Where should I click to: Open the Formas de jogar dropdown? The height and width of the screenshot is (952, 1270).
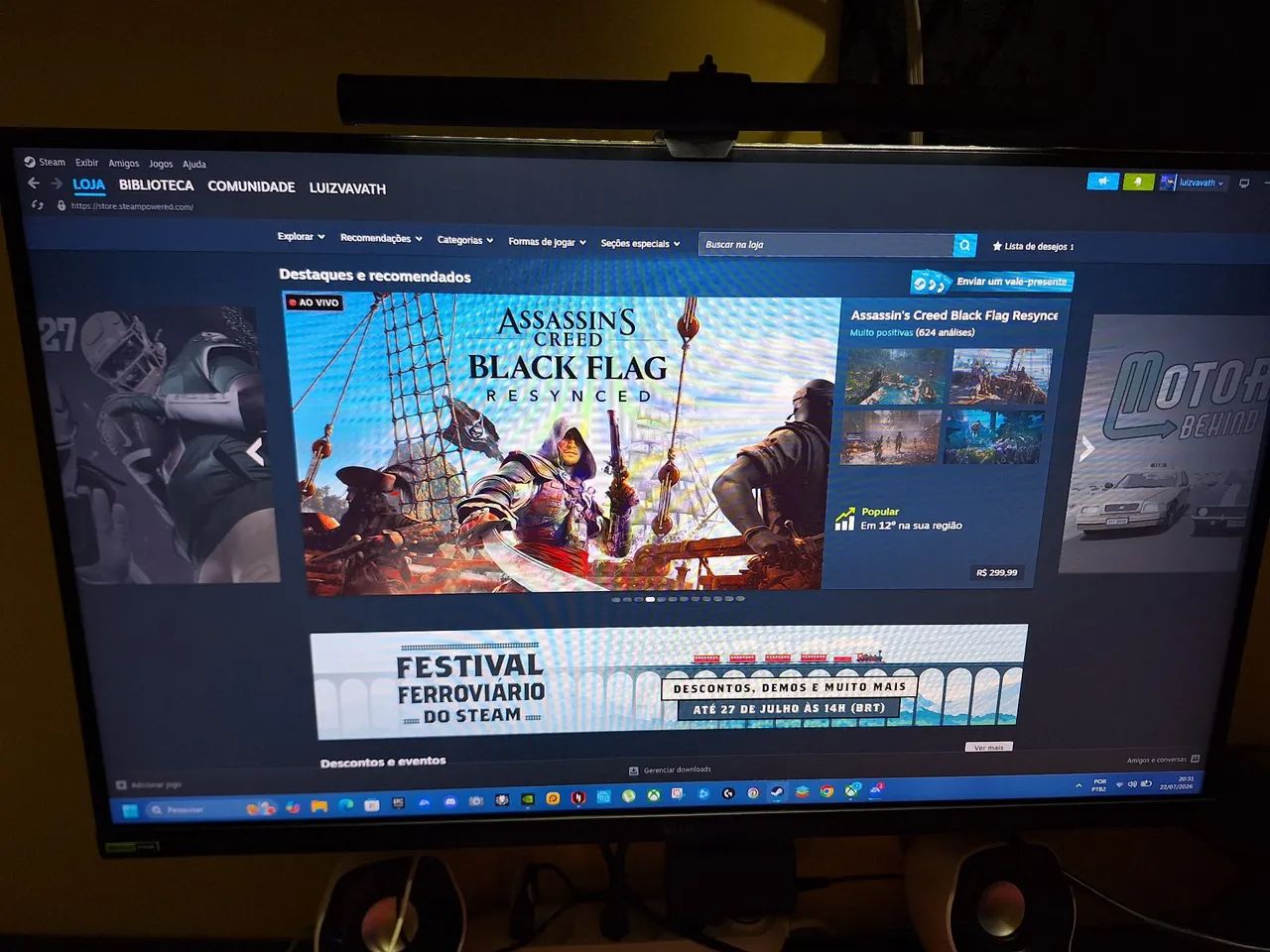tap(547, 242)
